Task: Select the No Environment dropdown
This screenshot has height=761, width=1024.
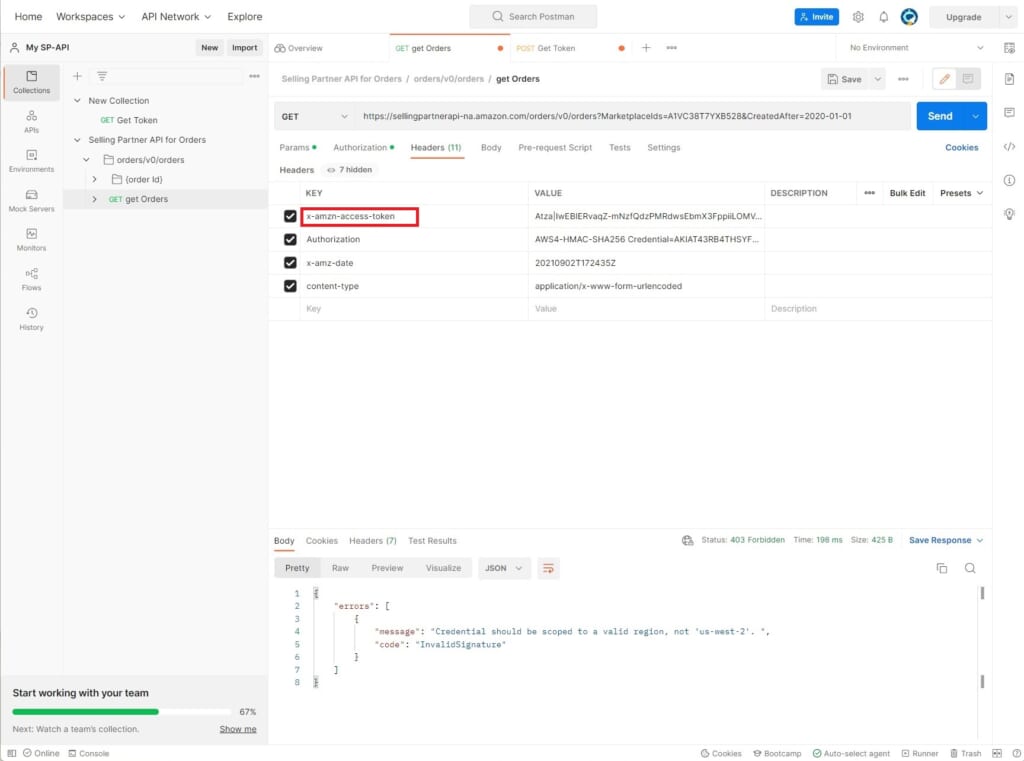Action: click(x=916, y=48)
